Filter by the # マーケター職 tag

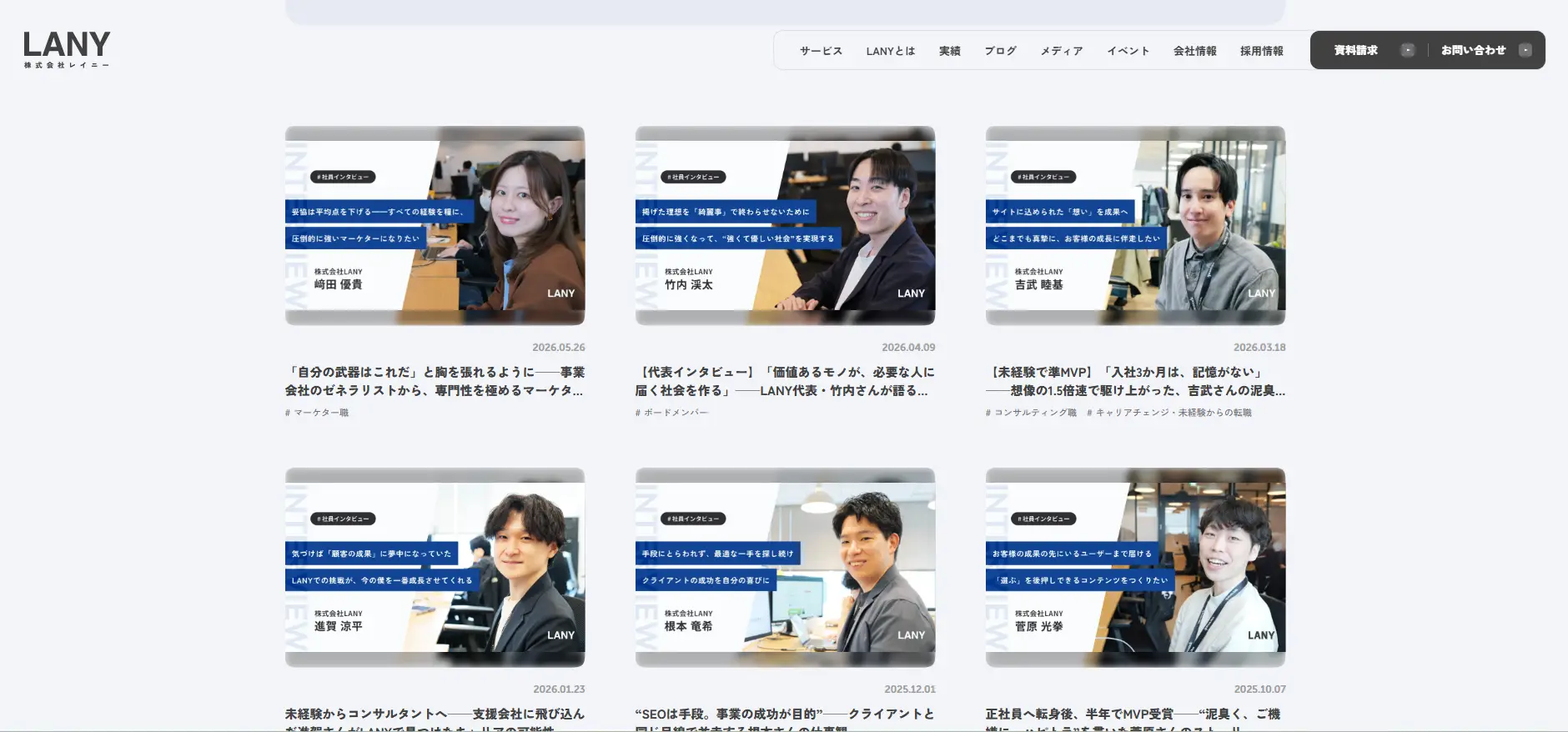pyautogui.click(x=317, y=413)
